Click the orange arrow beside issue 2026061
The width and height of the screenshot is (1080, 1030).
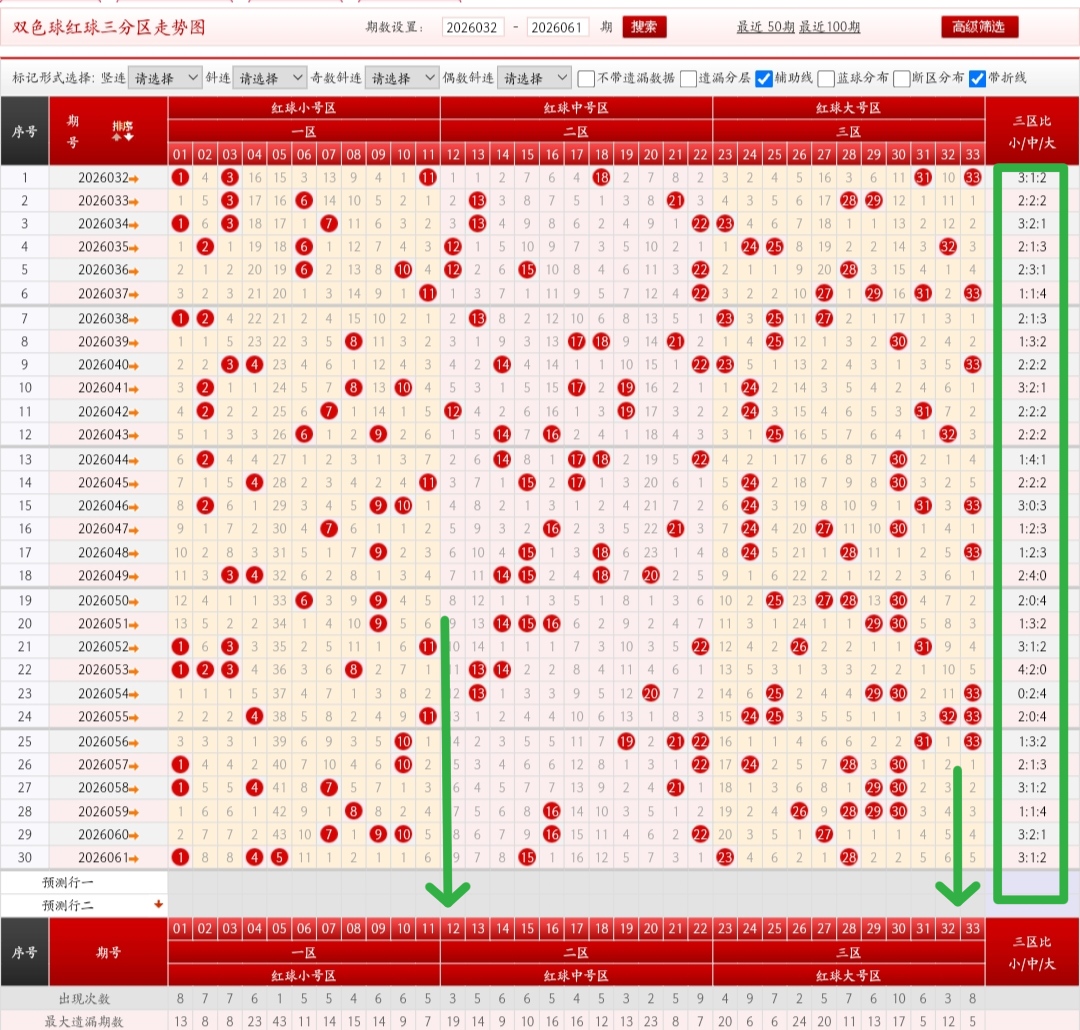tap(134, 859)
